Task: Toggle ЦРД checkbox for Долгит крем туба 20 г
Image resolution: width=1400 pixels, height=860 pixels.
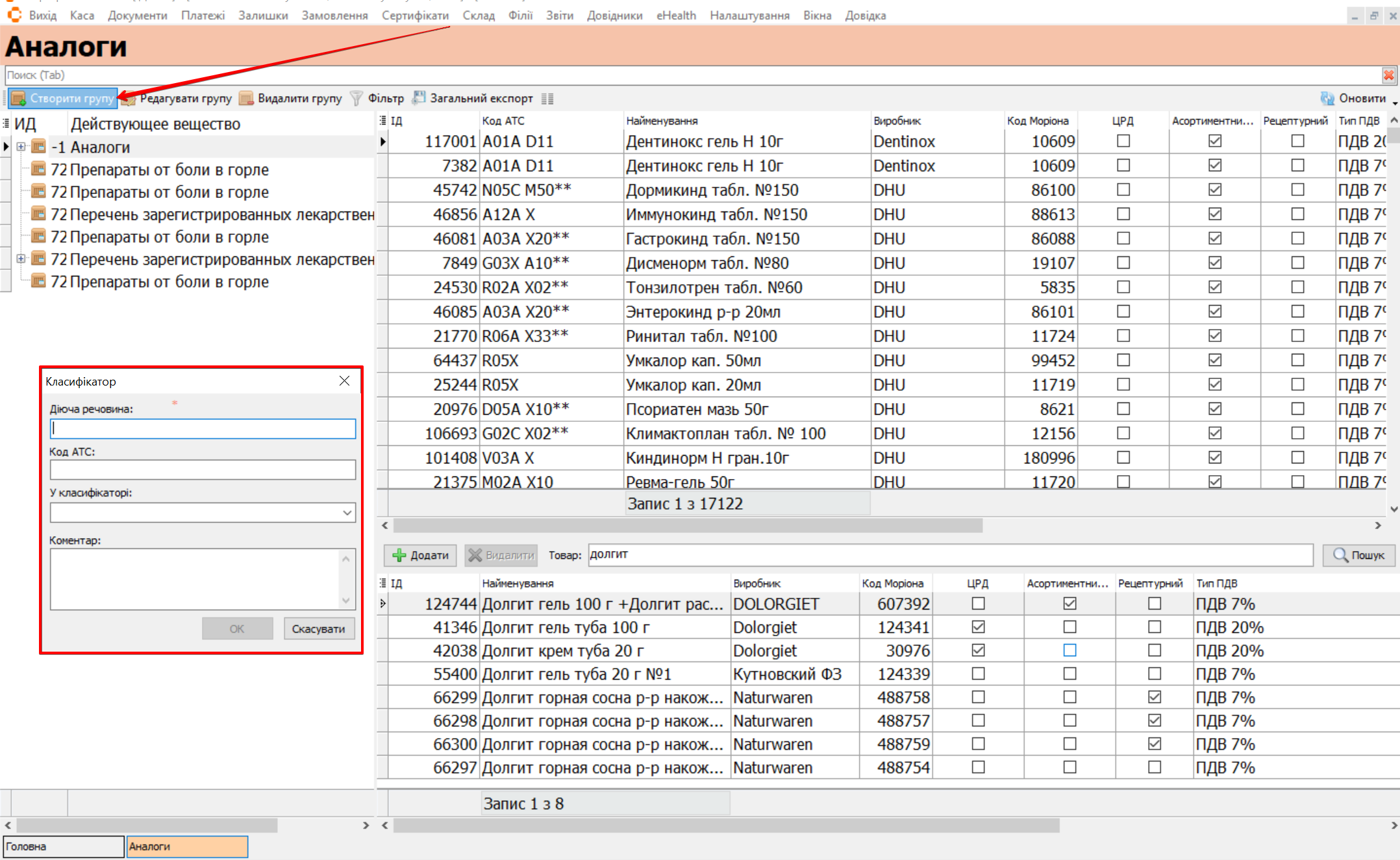Action: pos(978,650)
